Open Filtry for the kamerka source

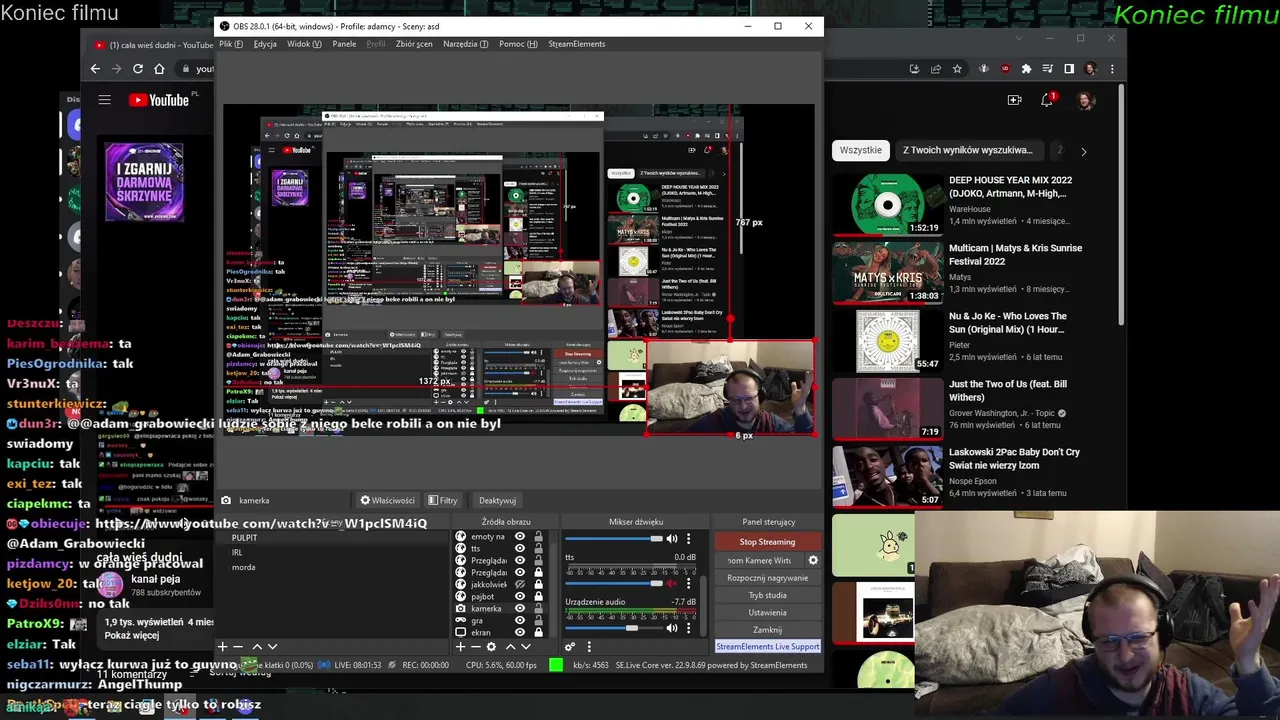tap(442, 500)
